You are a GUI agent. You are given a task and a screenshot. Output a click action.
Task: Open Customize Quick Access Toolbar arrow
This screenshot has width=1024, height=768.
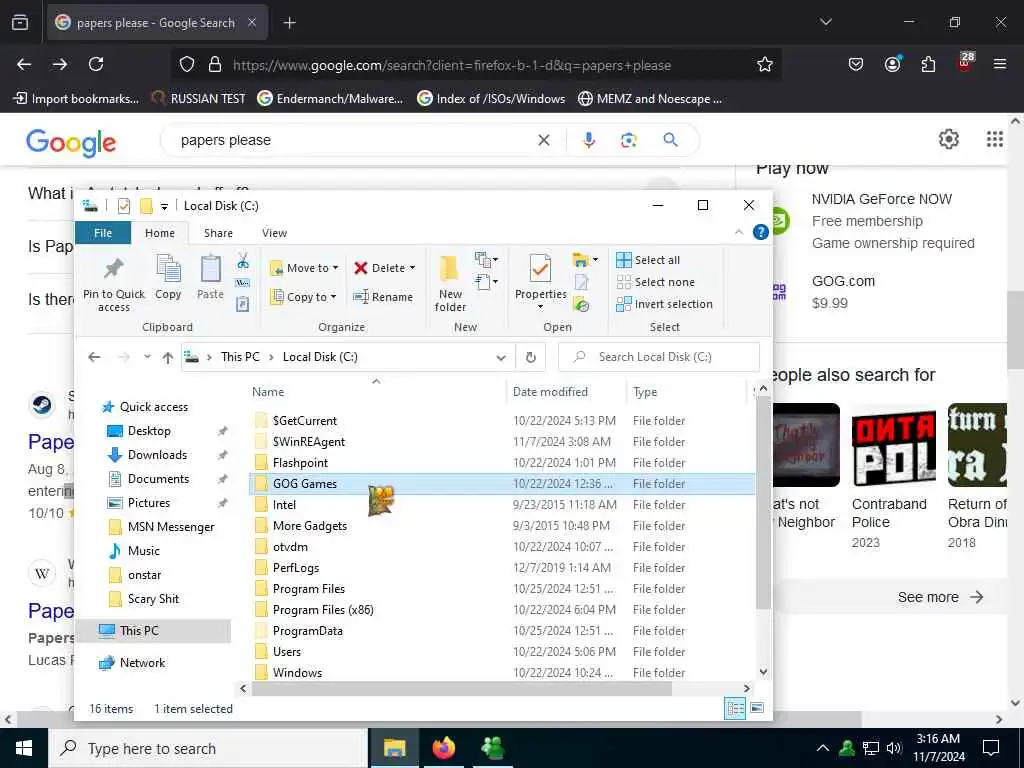pyautogui.click(x=164, y=206)
